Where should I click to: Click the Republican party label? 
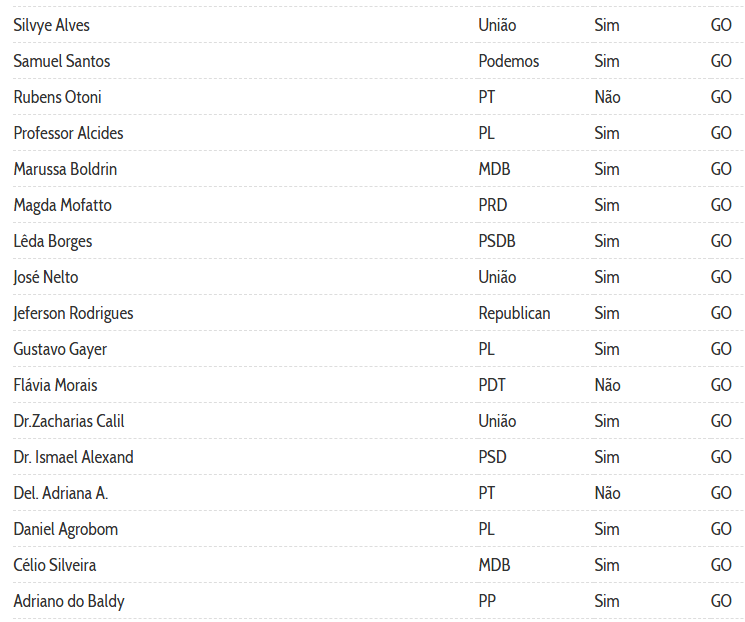514,313
